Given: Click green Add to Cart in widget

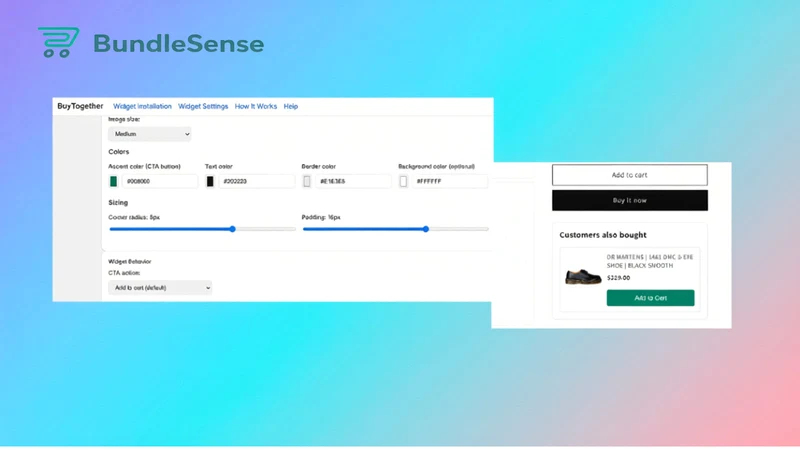Looking at the screenshot, I should (x=651, y=298).
